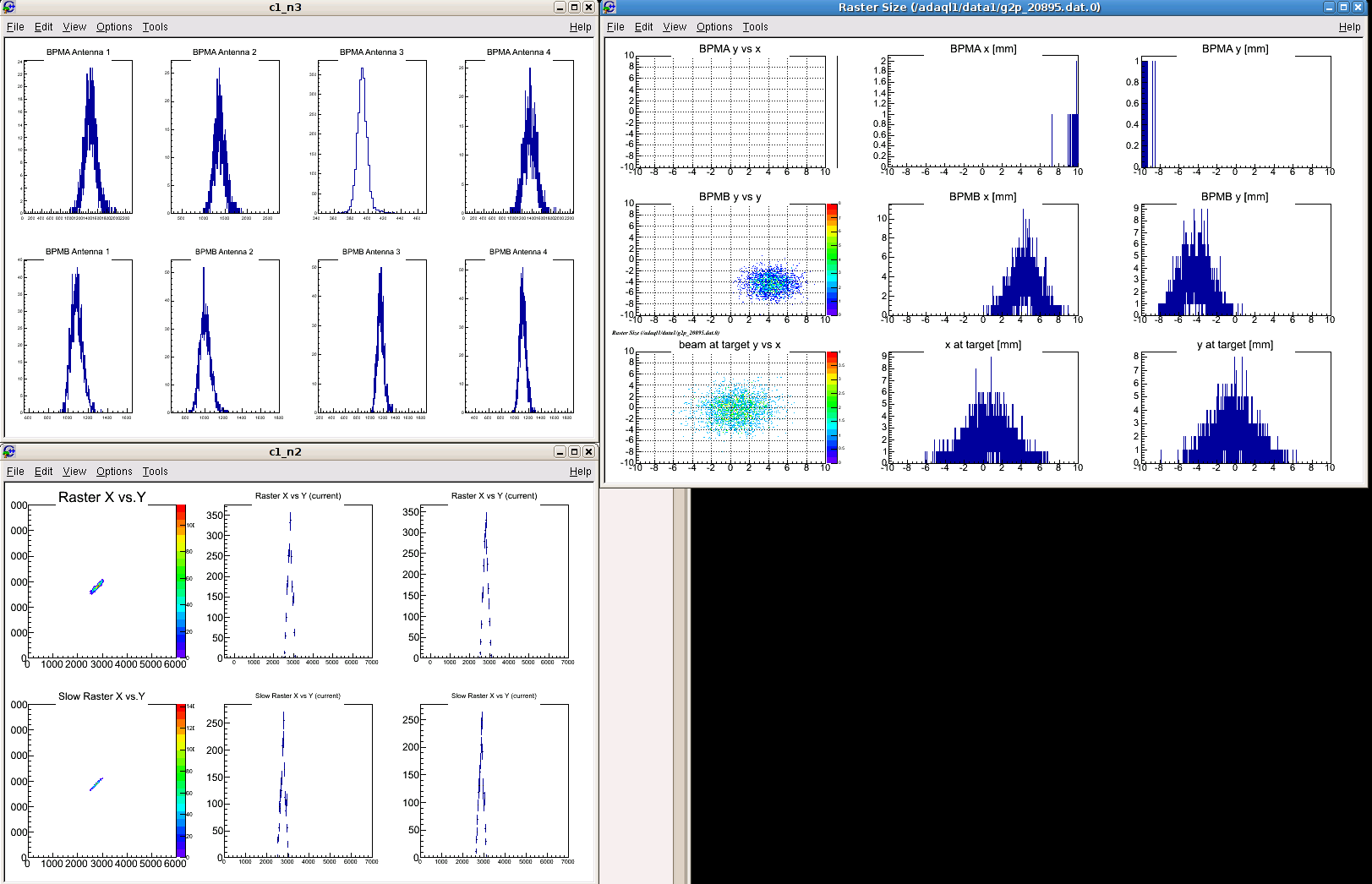
Task: Open View menu in c1_n3 window
Action: (74, 27)
